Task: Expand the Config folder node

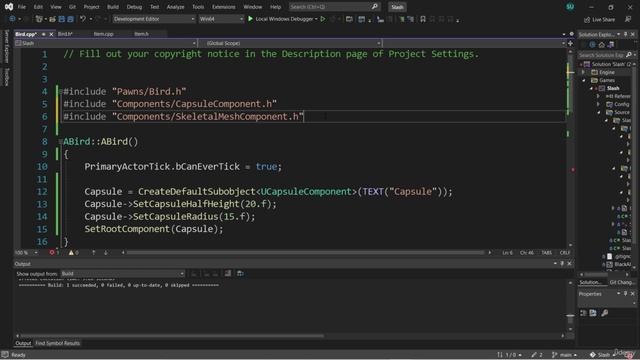Action: (598, 104)
